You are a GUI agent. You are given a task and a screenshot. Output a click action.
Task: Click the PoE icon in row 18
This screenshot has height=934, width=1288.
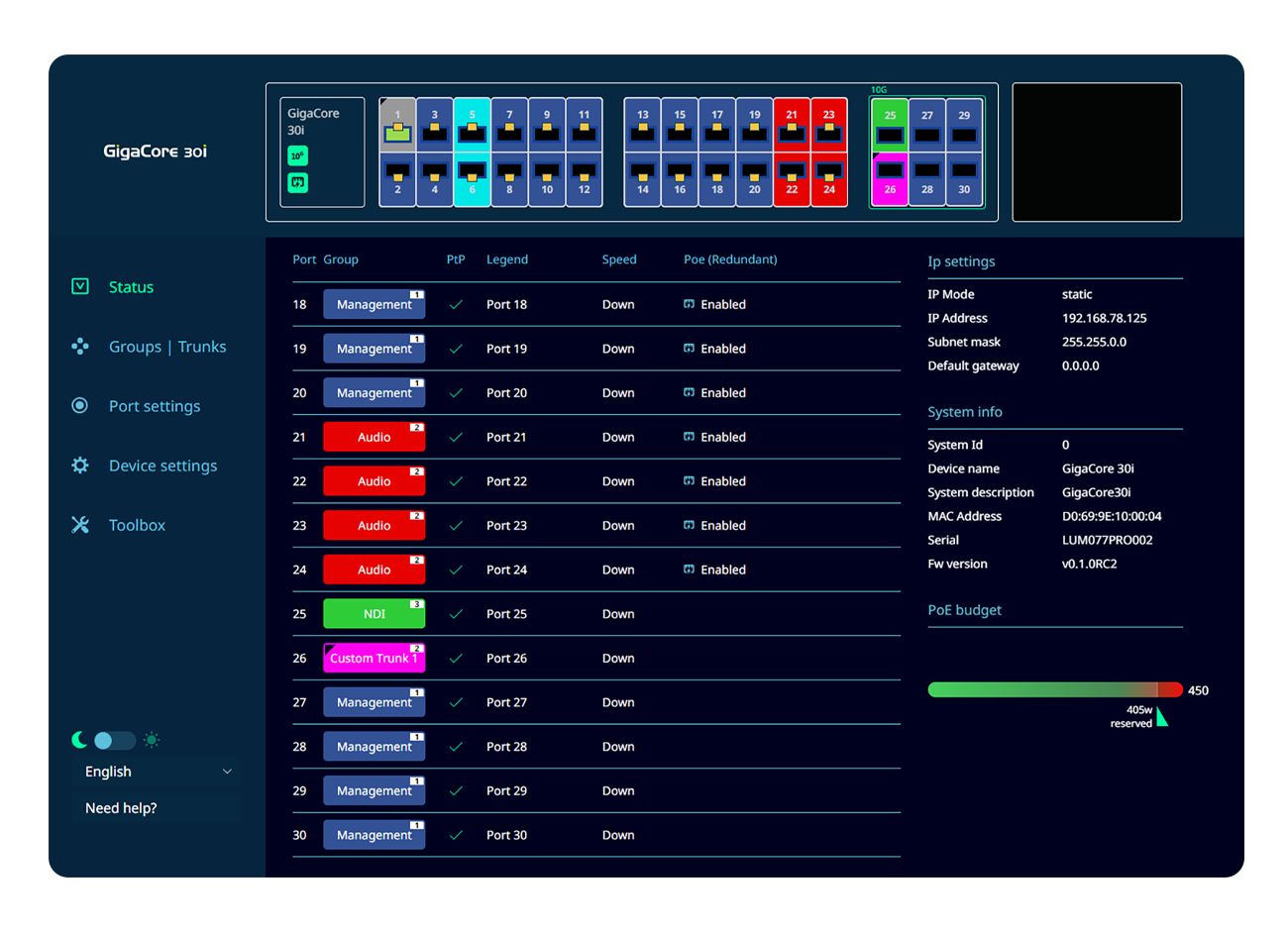pos(690,304)
